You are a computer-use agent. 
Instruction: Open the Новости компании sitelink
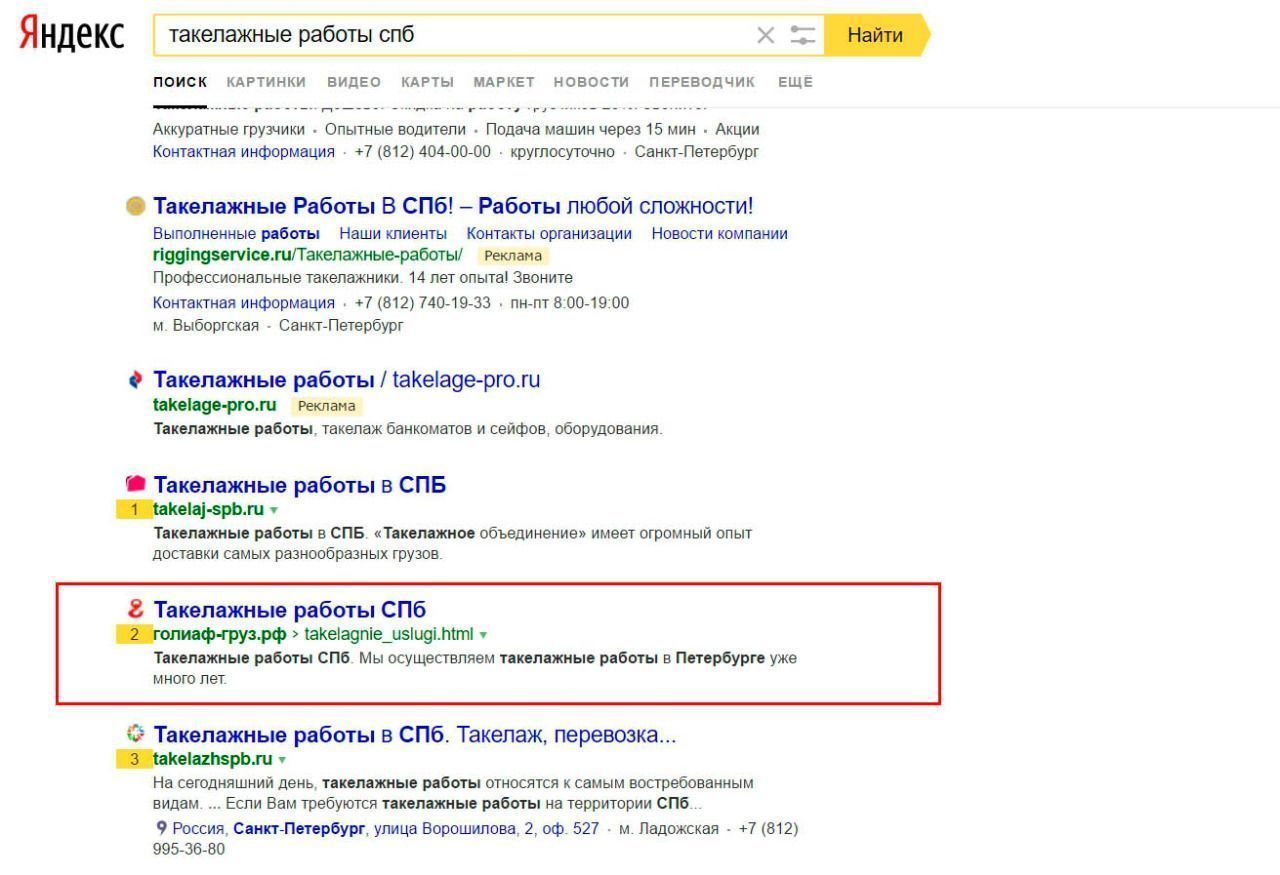click(719, 233)
